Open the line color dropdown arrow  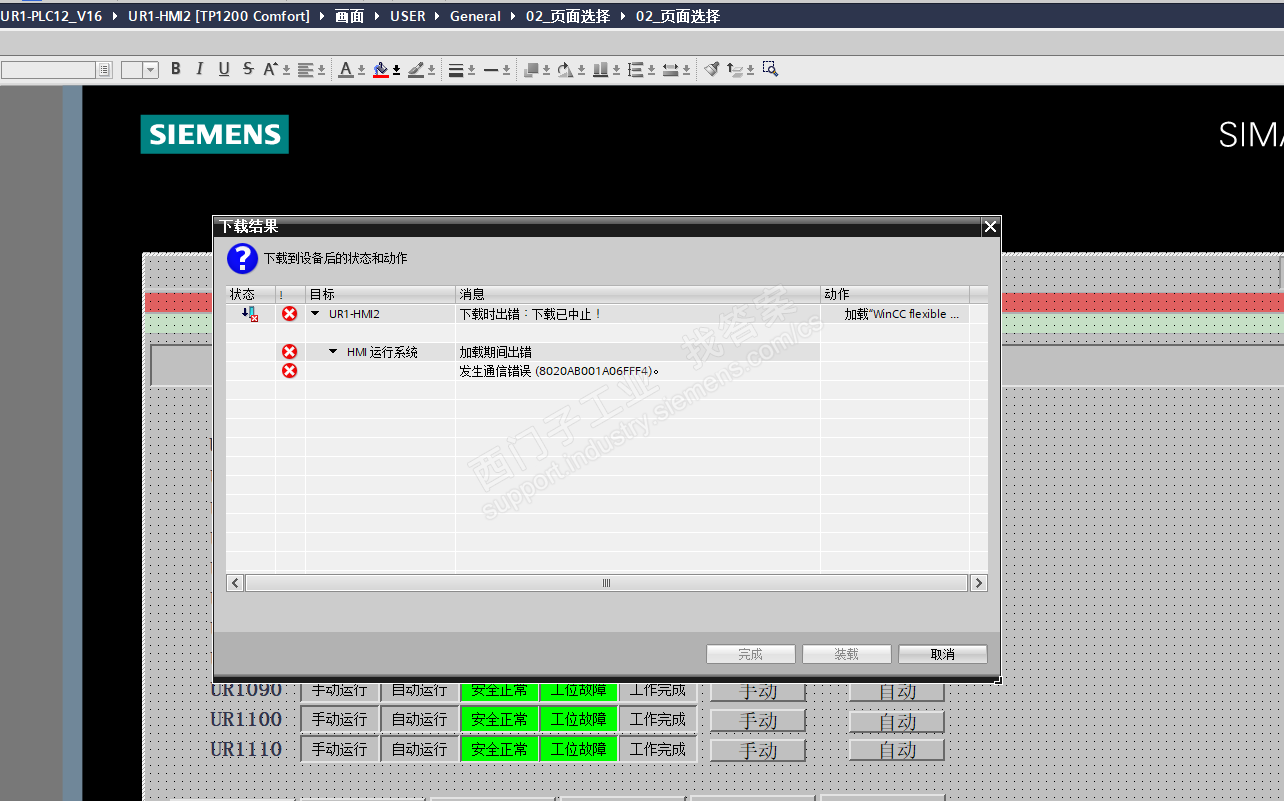point(432,70)
